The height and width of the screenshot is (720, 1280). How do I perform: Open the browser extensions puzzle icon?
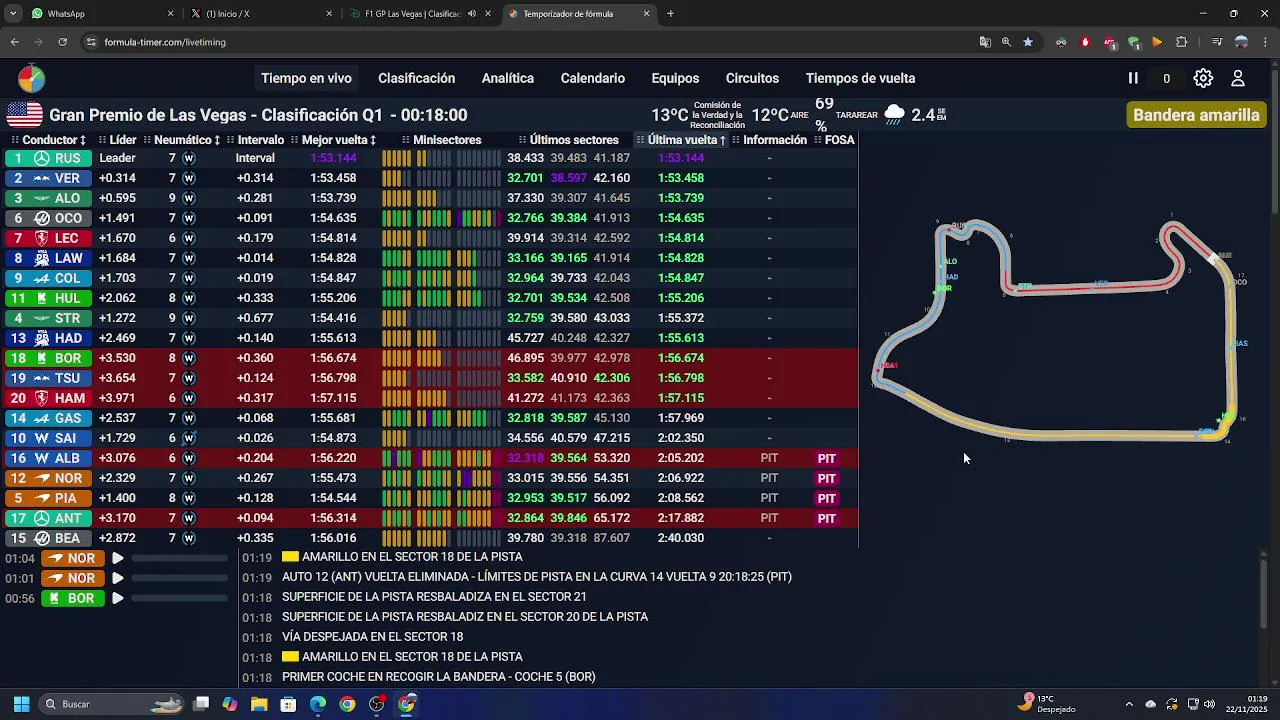pyautogui.click(x=1181, y=42)
